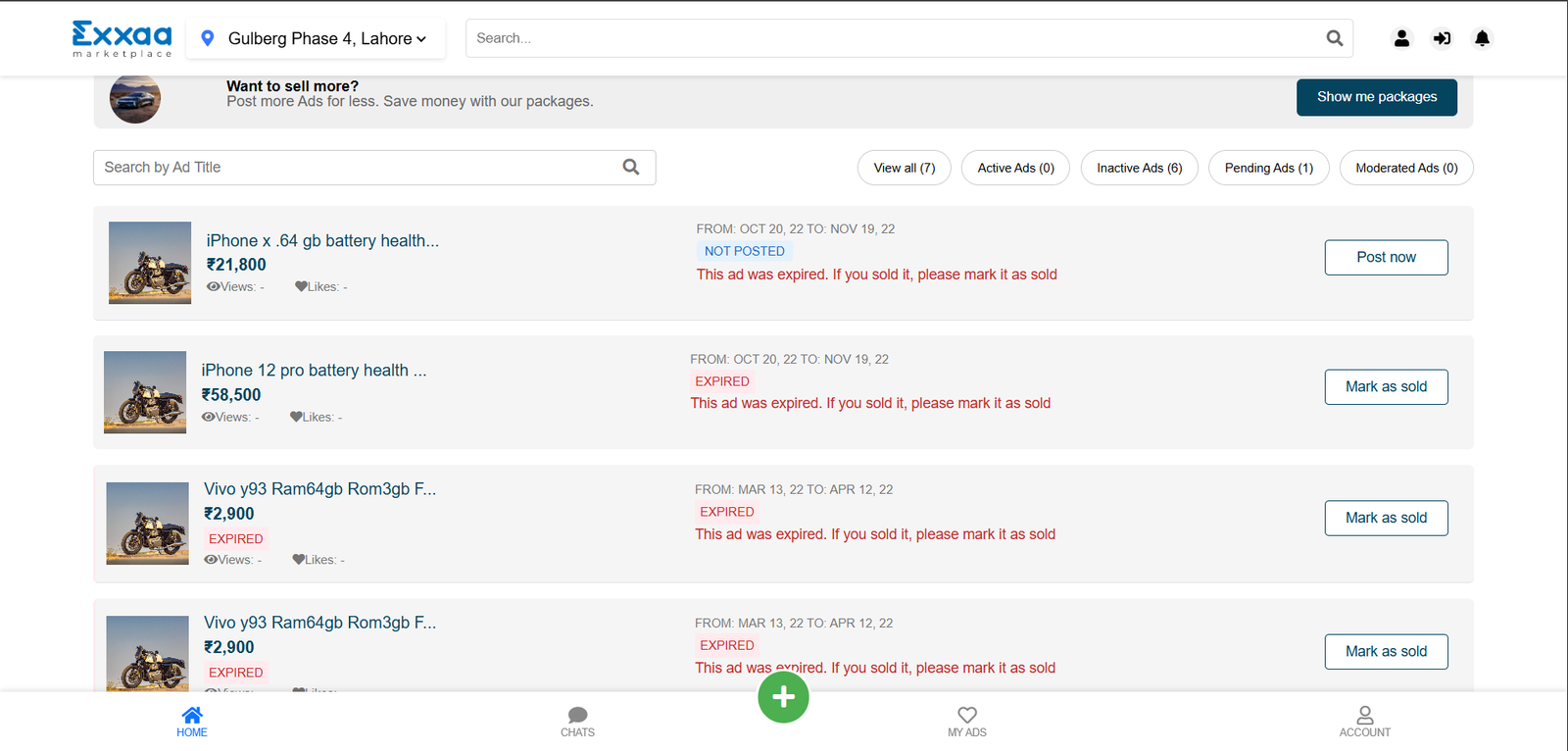Click the magnifier icon in top search bar

point(1334,38)
